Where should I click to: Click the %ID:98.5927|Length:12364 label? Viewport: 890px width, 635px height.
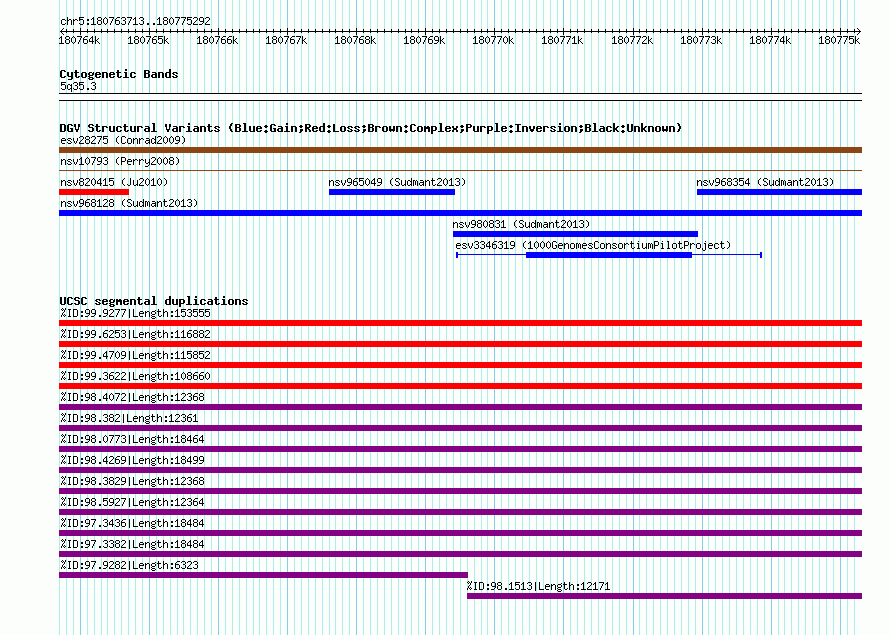pos(132,502)
